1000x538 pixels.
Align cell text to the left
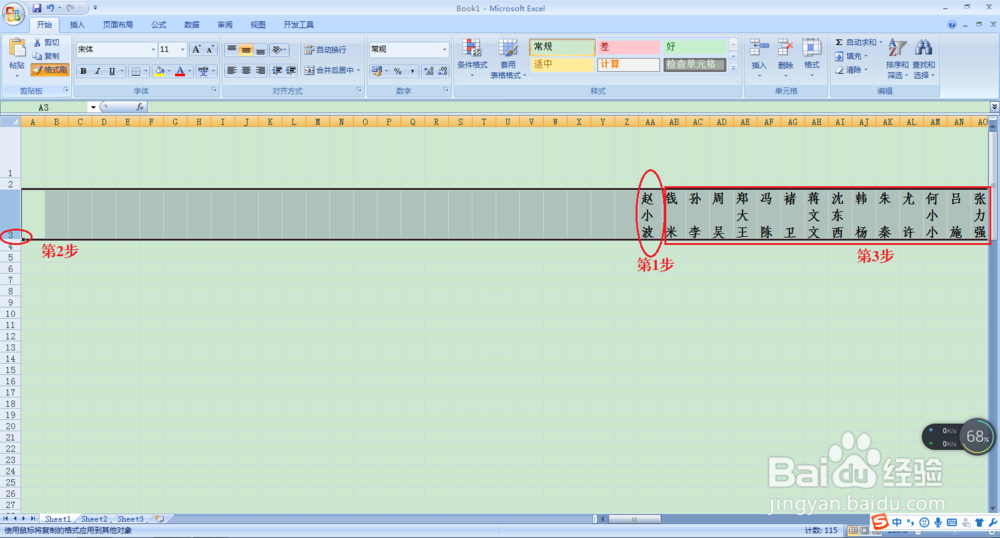coord(232,70)
